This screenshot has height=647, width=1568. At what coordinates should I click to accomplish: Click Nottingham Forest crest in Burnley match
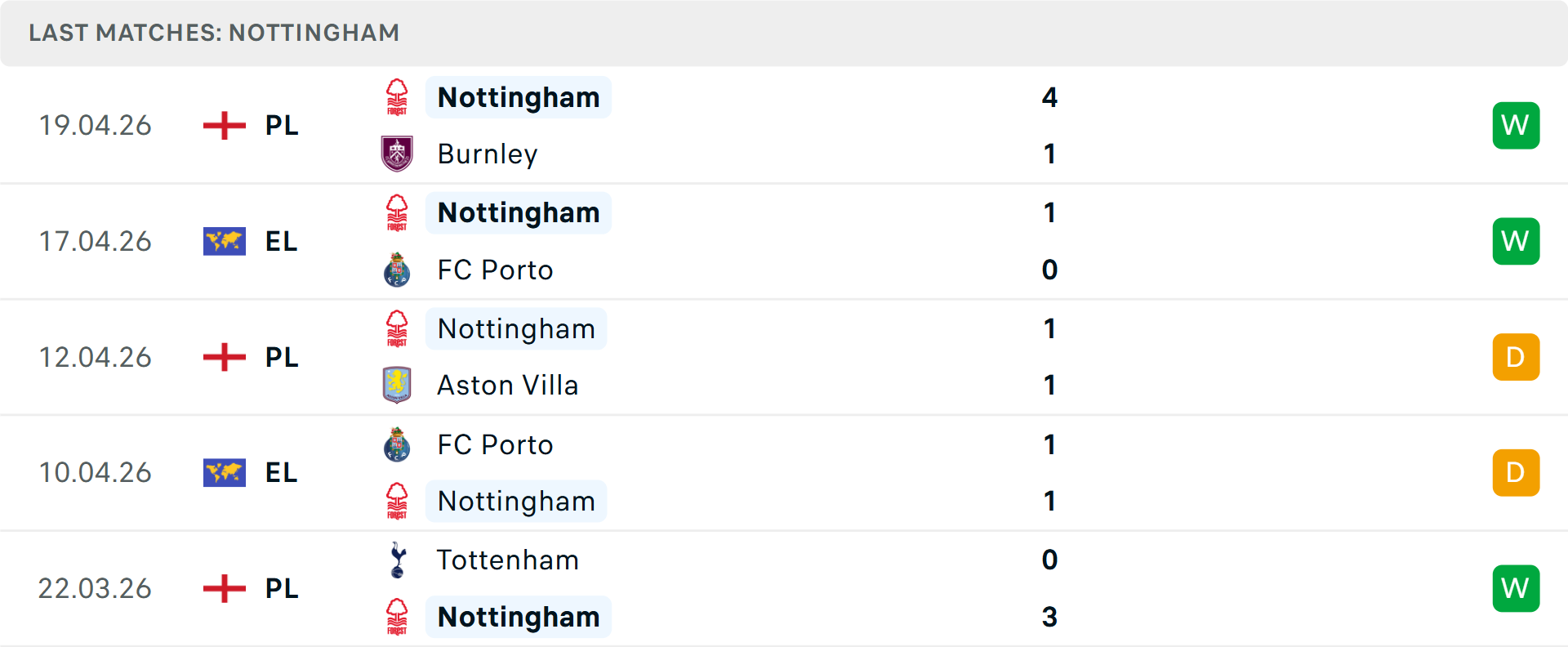[x=397, y=97]
